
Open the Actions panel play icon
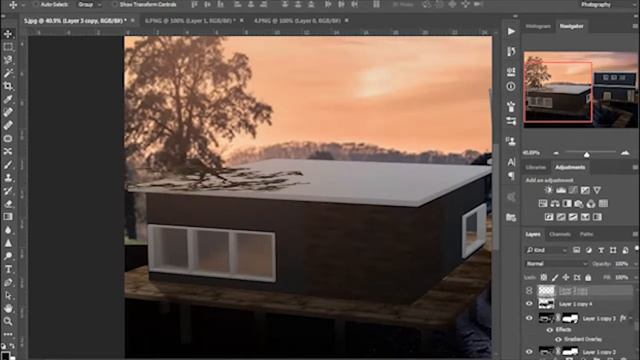pyautogui.click(x=511, y=31)
